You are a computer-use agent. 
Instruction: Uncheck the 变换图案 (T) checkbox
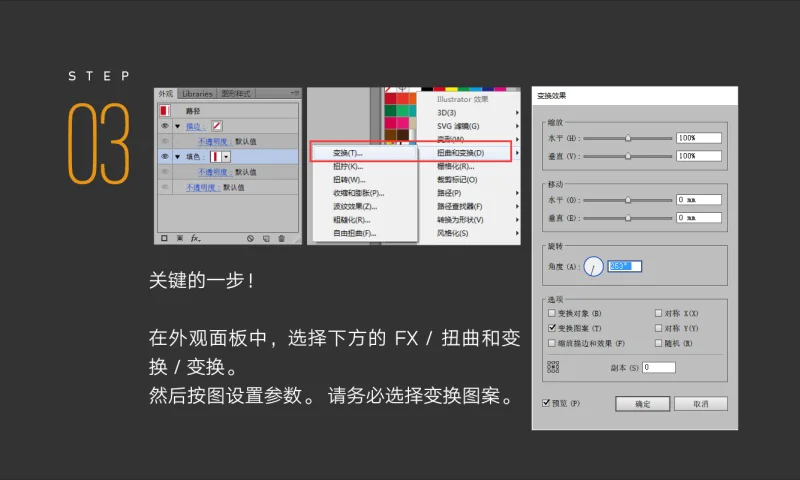[x=552, y=328]
